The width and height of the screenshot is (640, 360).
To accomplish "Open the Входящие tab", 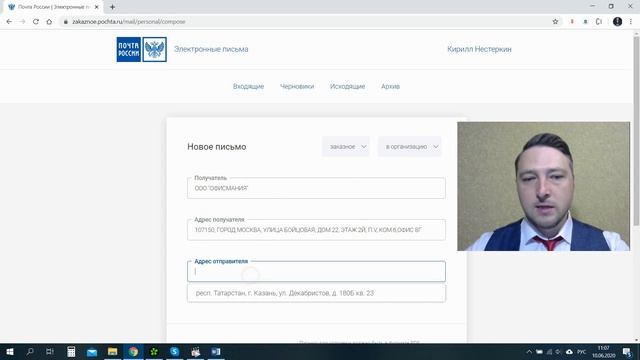I will [x=249, y=86].
